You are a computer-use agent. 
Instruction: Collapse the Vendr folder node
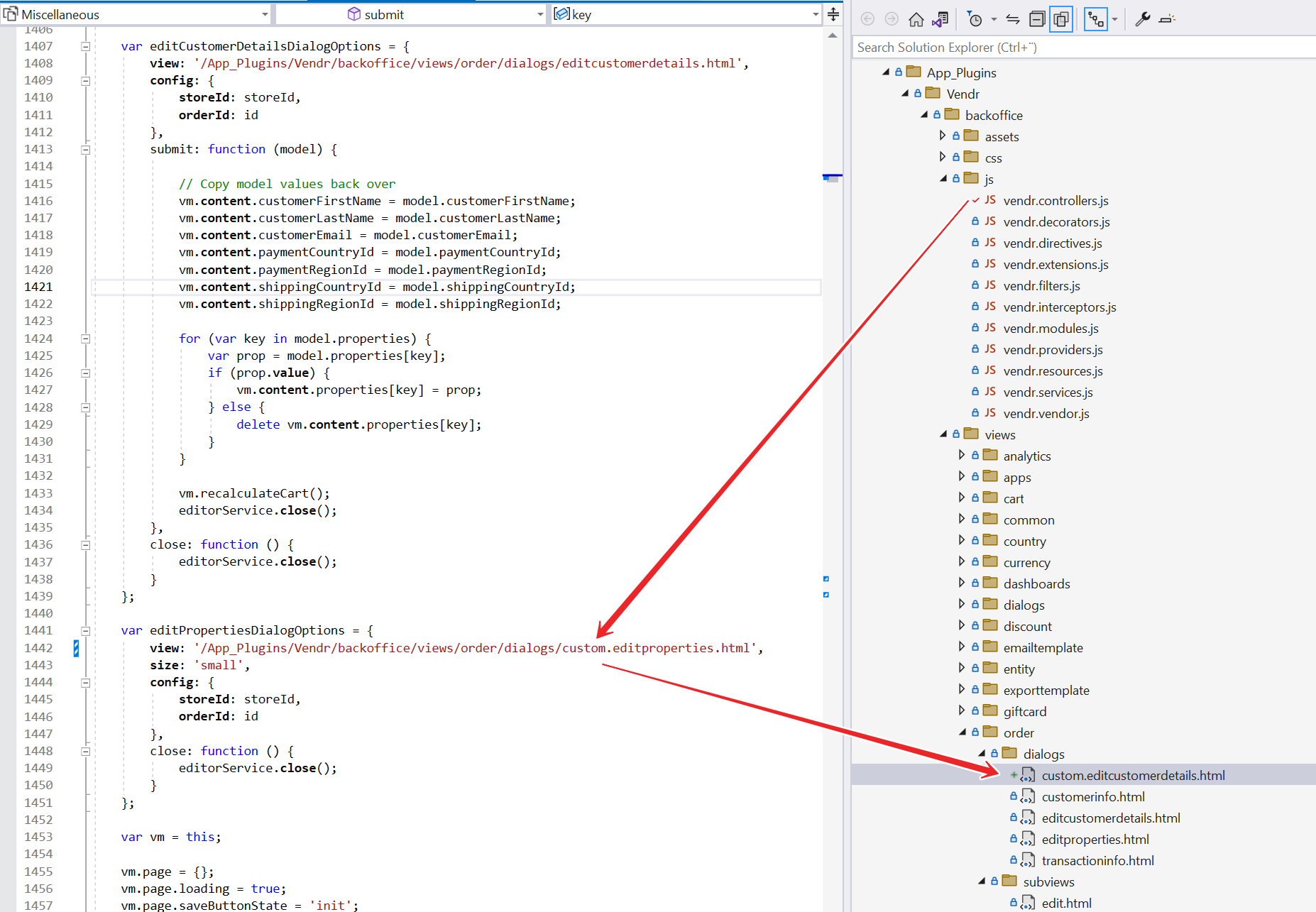pyautogui.click(x=905, y=93)
